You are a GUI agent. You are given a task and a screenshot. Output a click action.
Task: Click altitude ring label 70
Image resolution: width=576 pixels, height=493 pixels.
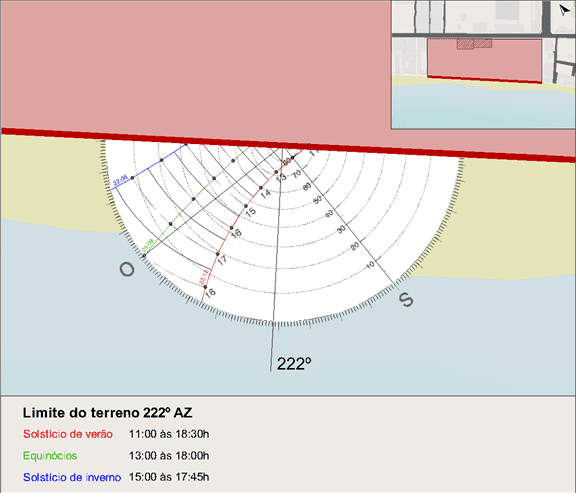click(x=297, y=173)
